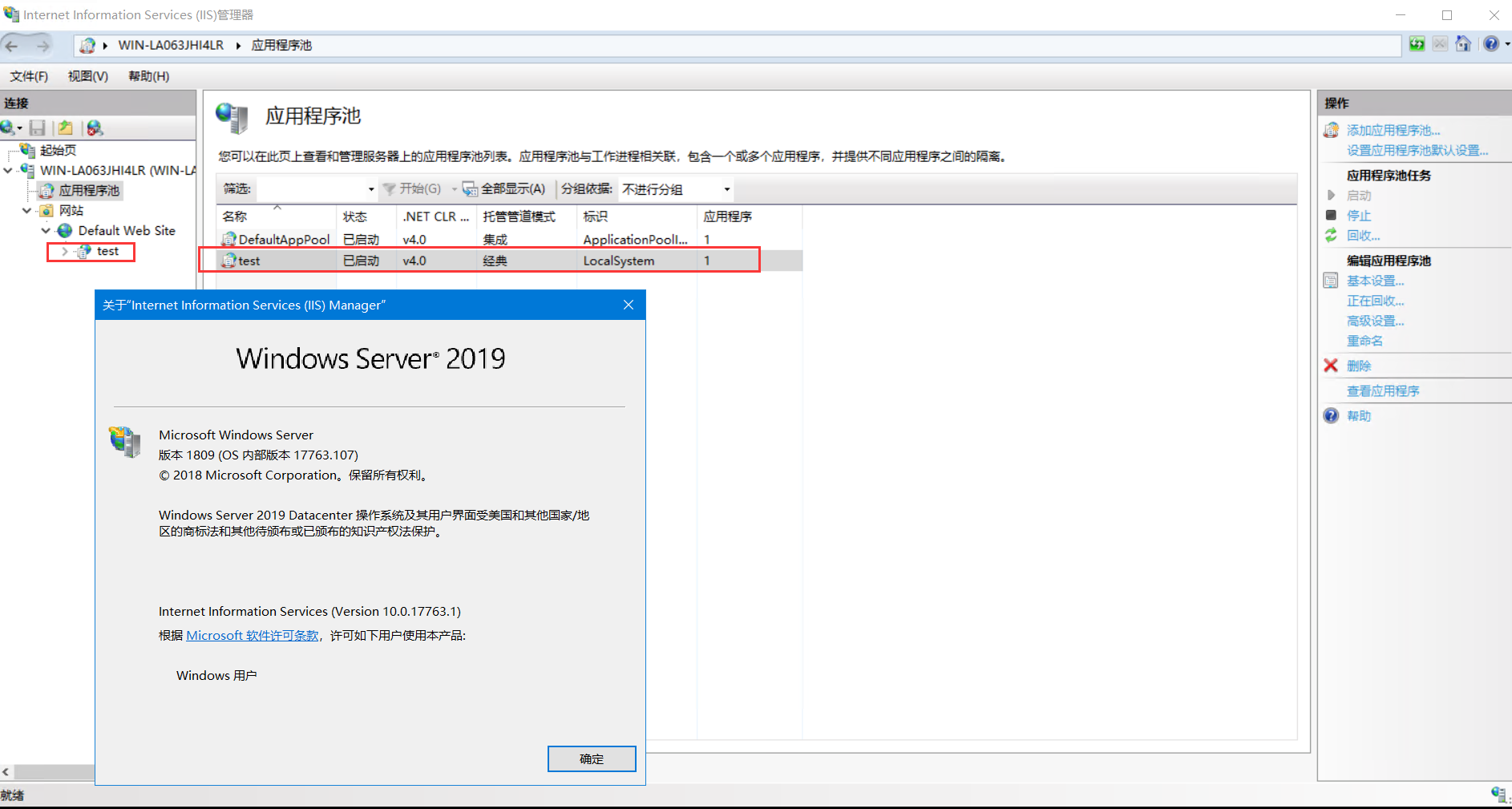Select the test row in pool list
The height and width of the screenshot is (809, 1512).
[509, 261]
